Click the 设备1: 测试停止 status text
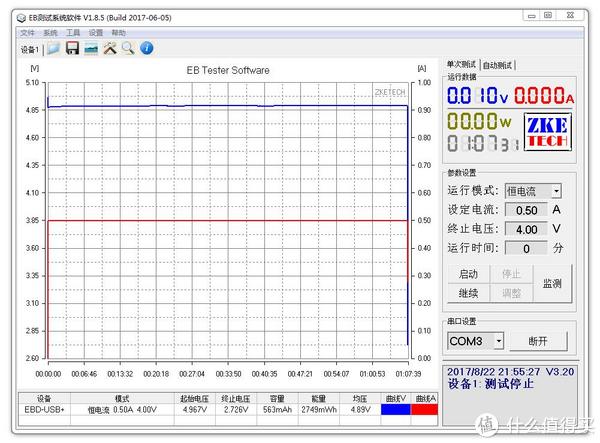This screenshot has width=600, height=443. click(x=491, y=384)
